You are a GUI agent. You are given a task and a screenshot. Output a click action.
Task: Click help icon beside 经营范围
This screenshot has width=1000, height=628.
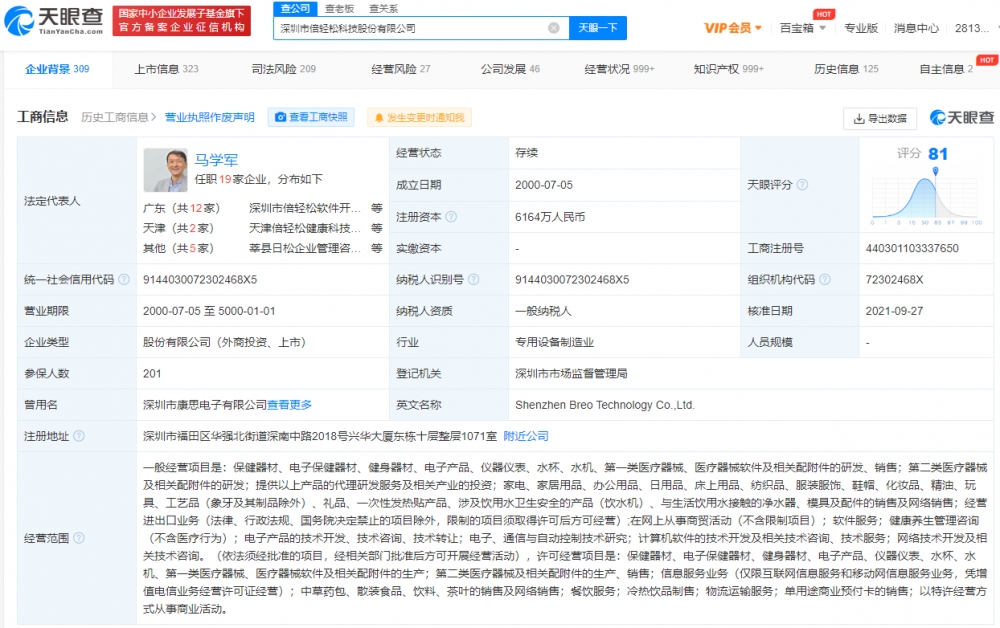coord(78,538)
